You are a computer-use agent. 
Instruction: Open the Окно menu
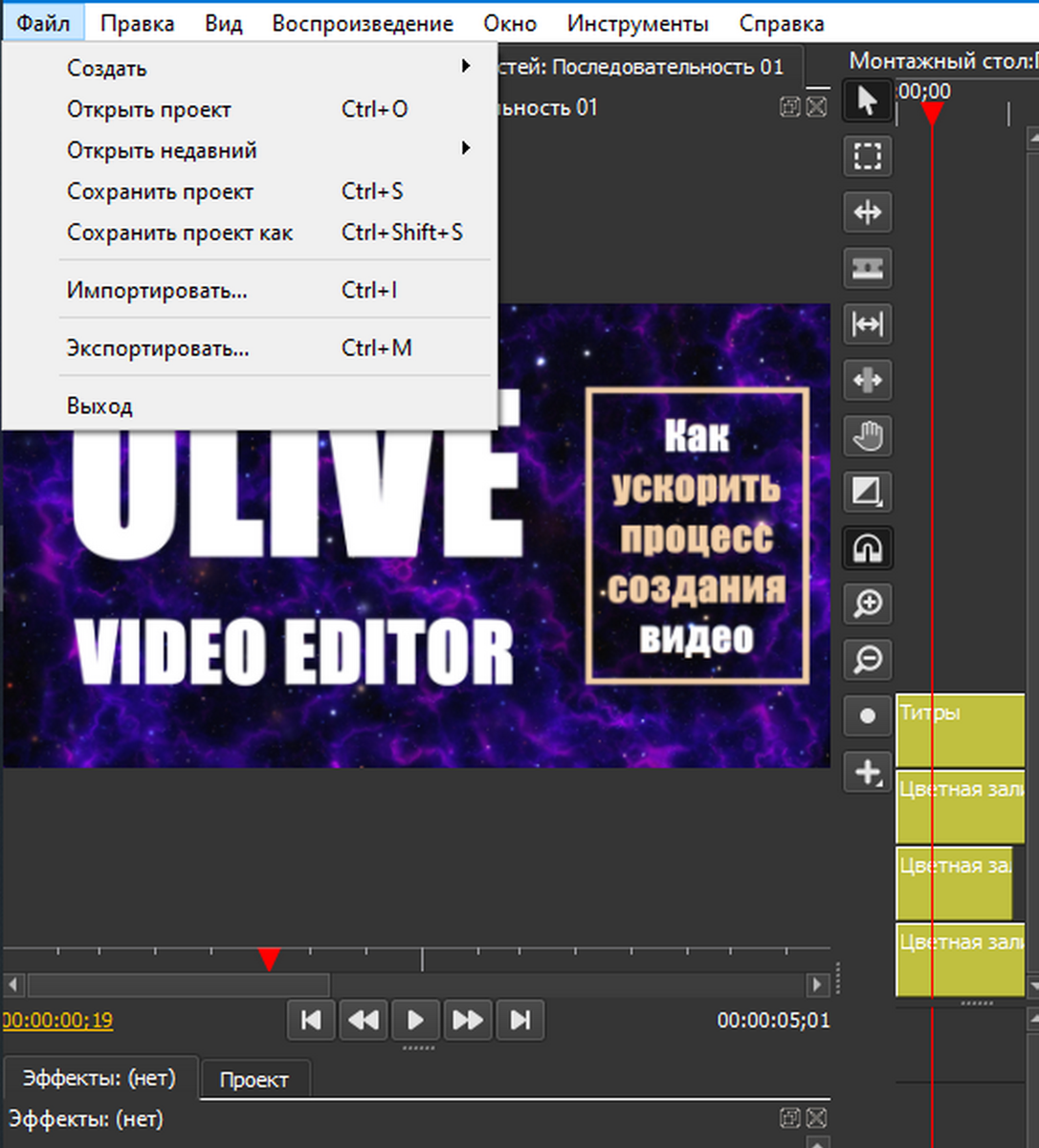pyautogui.click(x=510, y=23)
